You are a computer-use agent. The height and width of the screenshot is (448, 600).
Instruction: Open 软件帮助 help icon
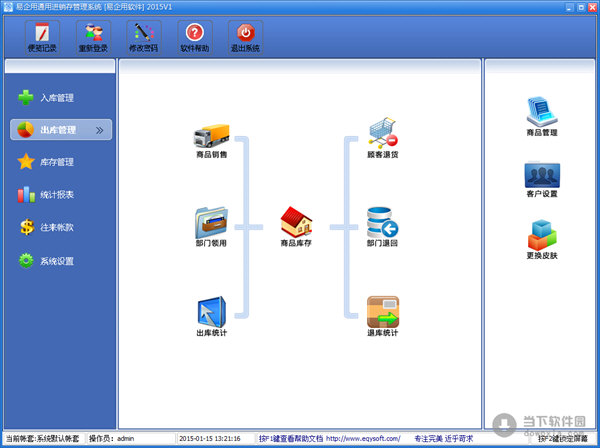click(x=194, y=37)
